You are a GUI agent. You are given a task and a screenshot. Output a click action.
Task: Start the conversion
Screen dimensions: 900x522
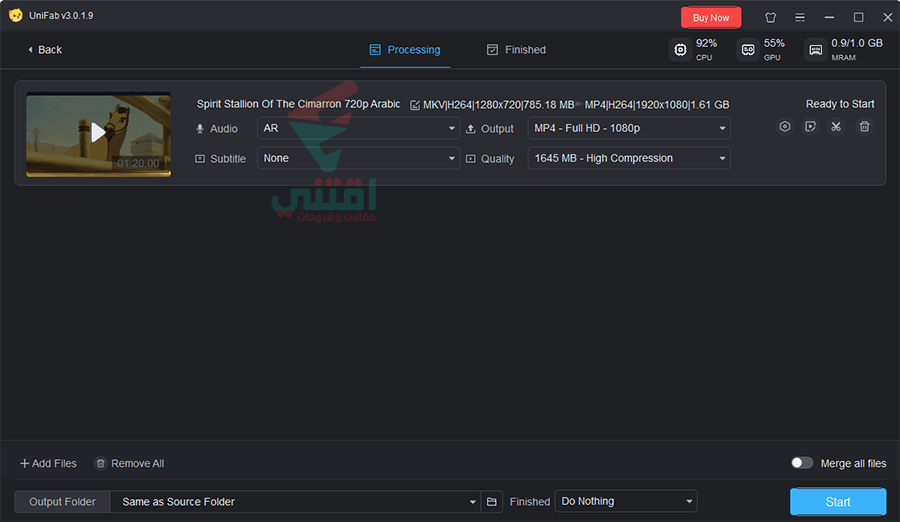pos(838,501)
